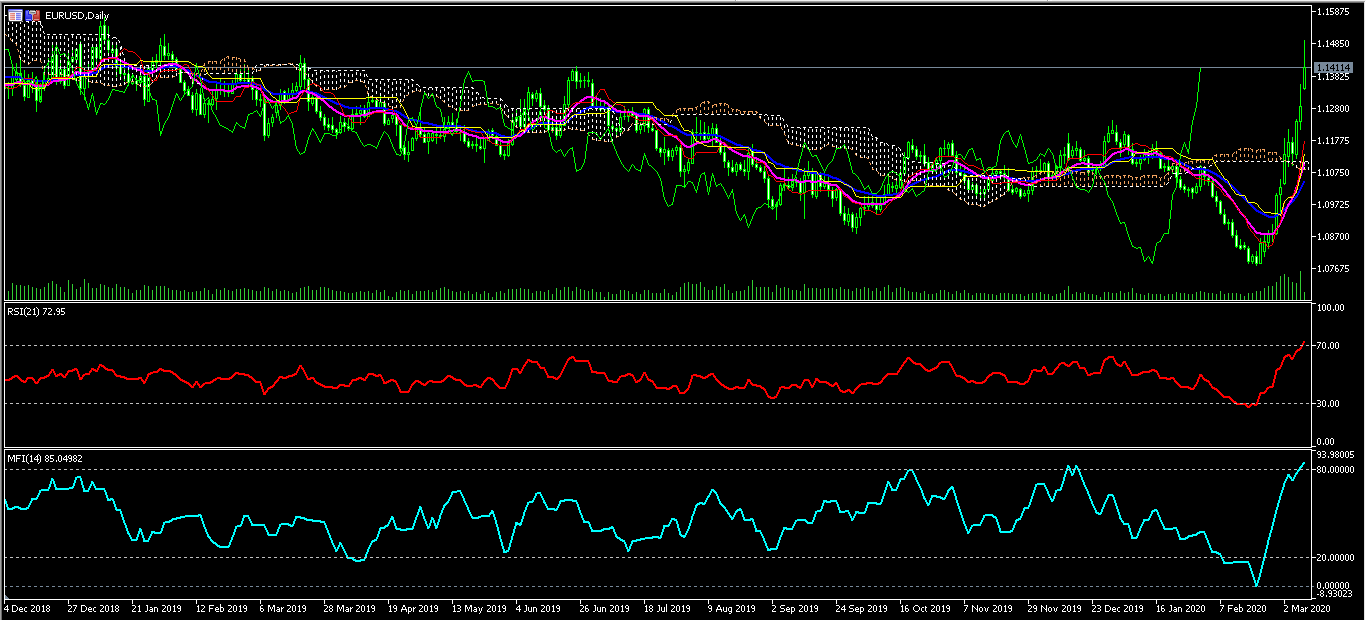The height and width of the screenshot is (620, 1366).
Task: Select the 26 Jun 2019 date label
Action: point(603,607)
